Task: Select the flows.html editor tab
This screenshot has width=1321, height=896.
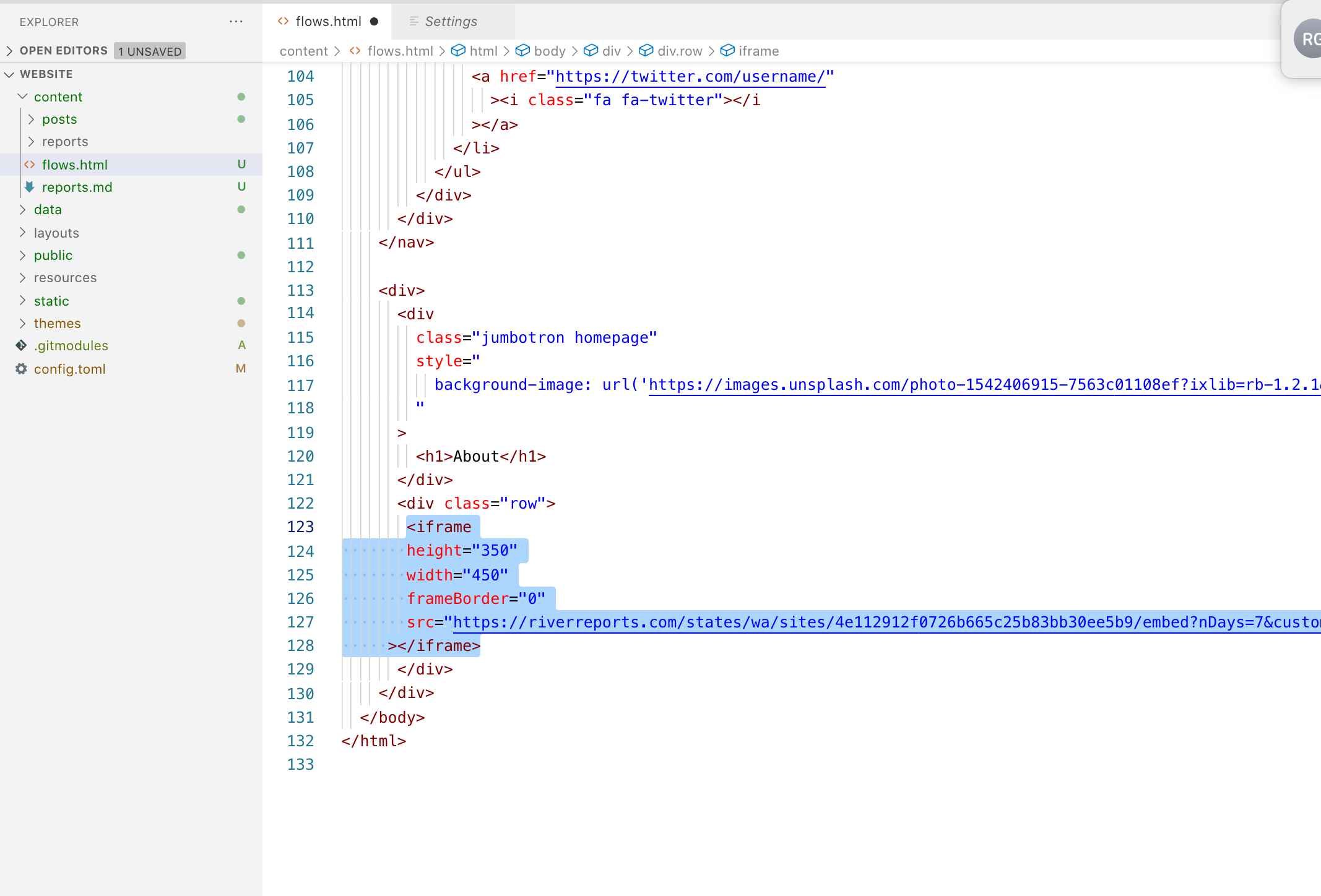Action: 328,22
